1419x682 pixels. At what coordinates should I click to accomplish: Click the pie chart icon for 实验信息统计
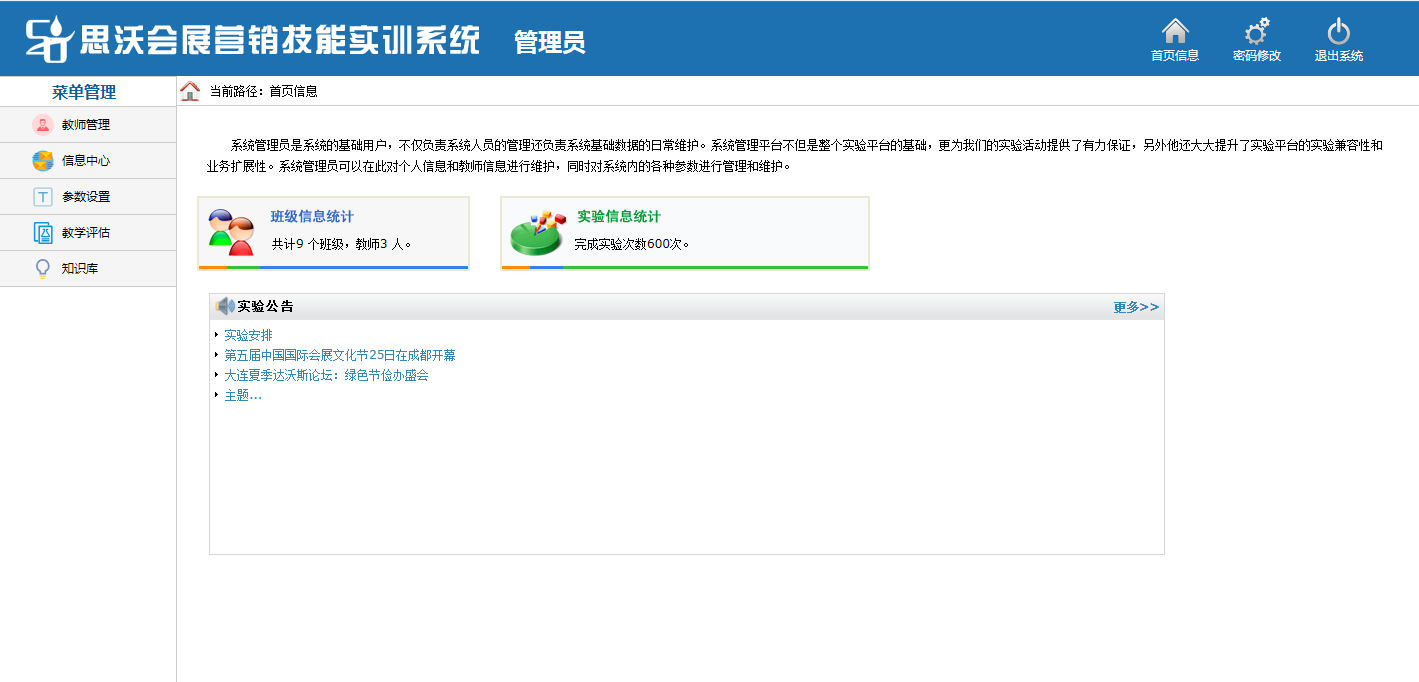538,234
